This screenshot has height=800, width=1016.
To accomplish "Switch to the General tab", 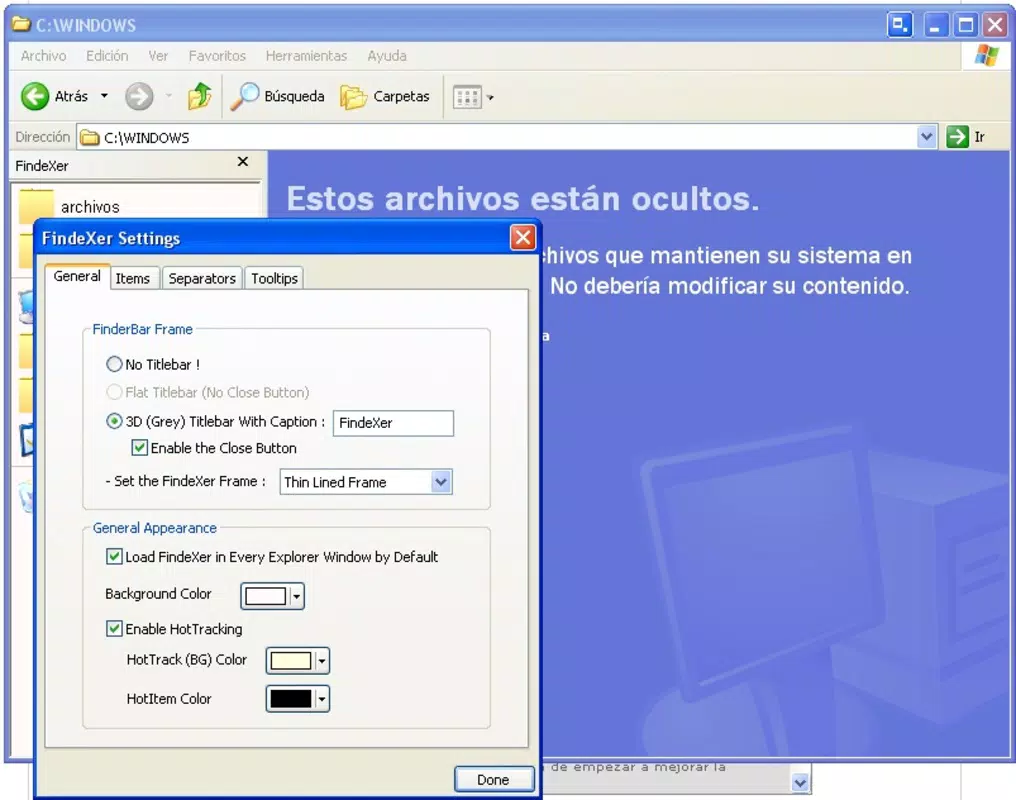I will pos(77,277).
